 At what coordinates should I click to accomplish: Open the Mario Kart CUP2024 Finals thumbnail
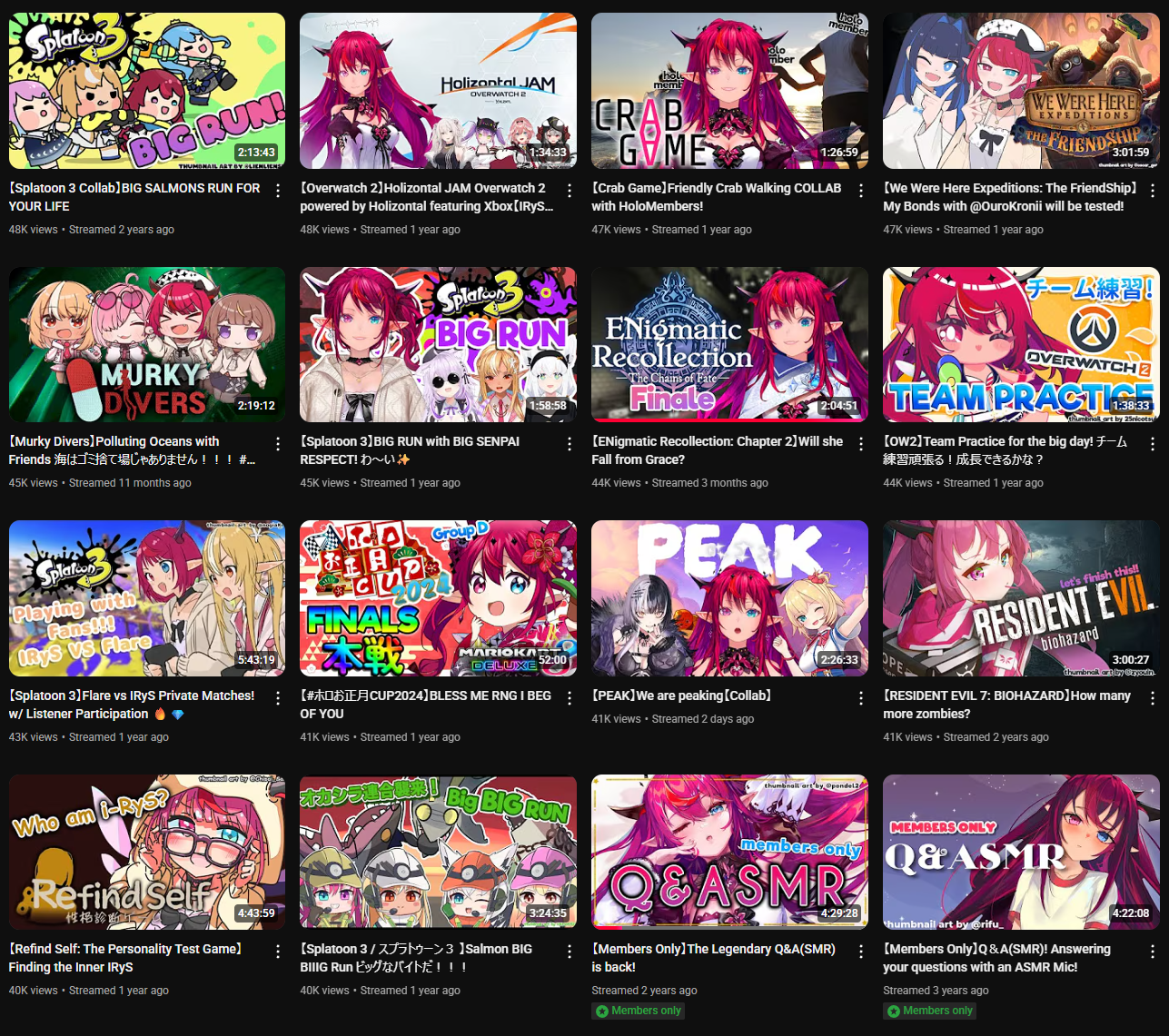pyautogui.click(x=439, y=598)
